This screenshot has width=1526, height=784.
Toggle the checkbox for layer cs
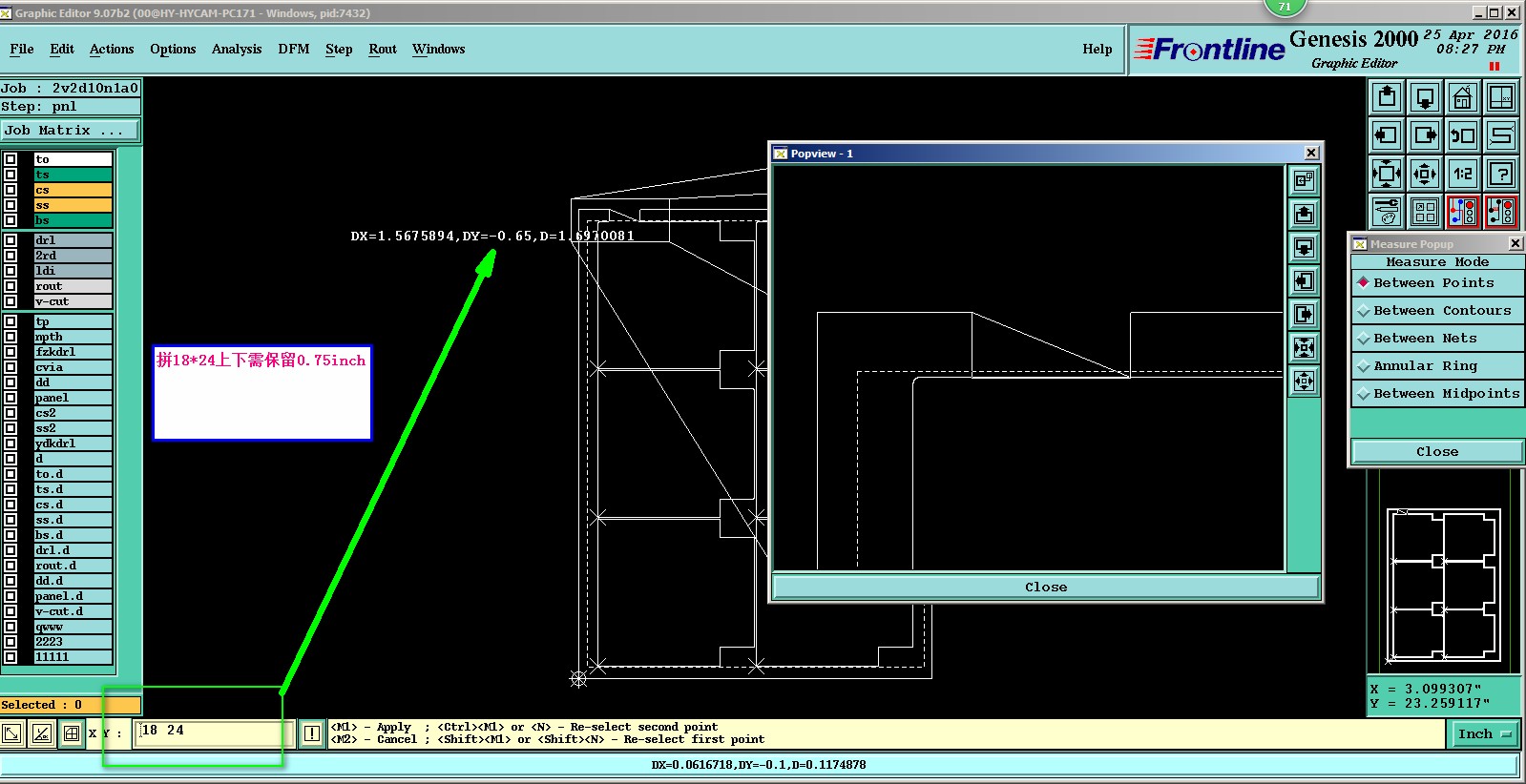tap(10, 190)
